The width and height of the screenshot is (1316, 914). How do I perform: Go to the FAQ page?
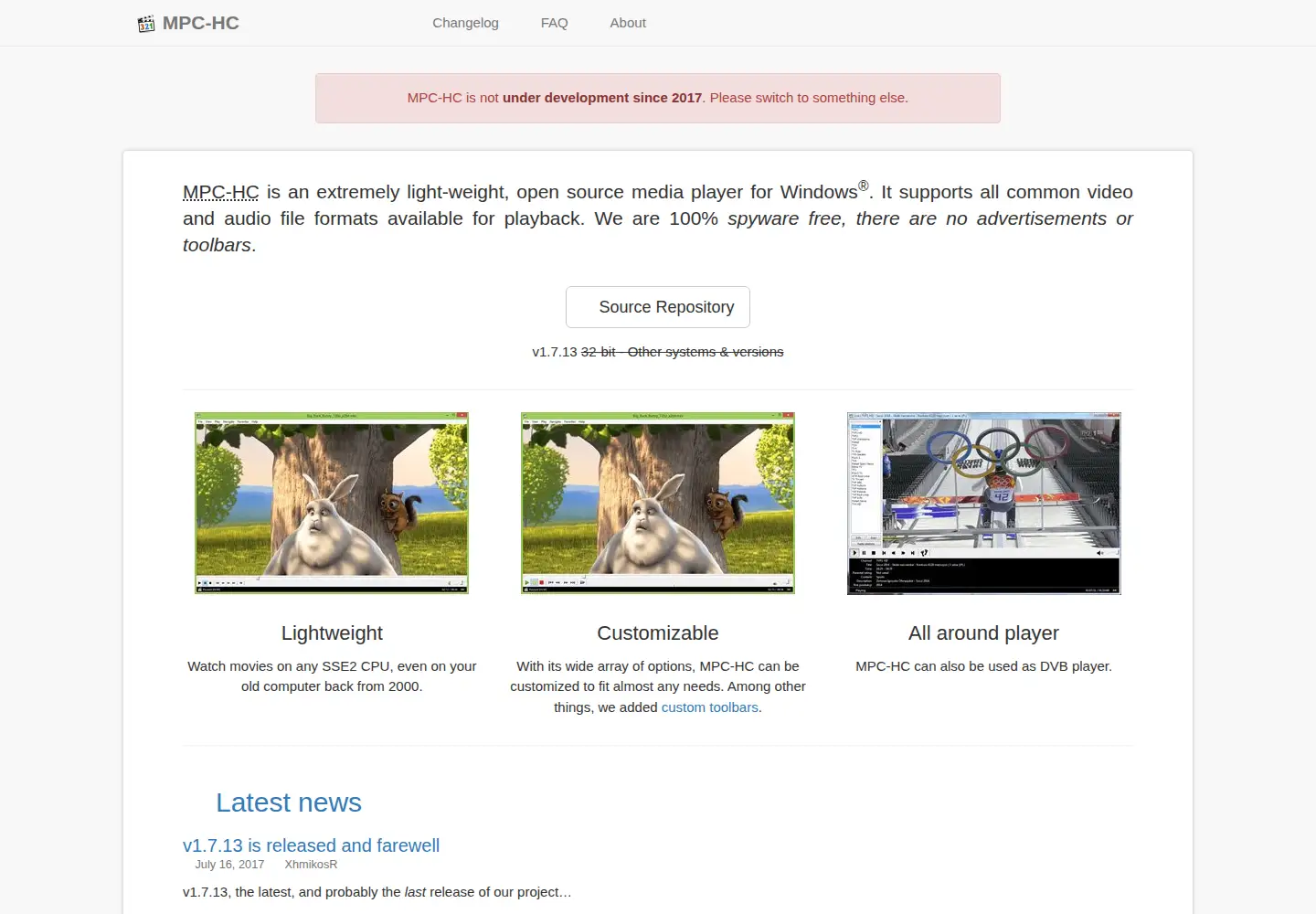554,23
